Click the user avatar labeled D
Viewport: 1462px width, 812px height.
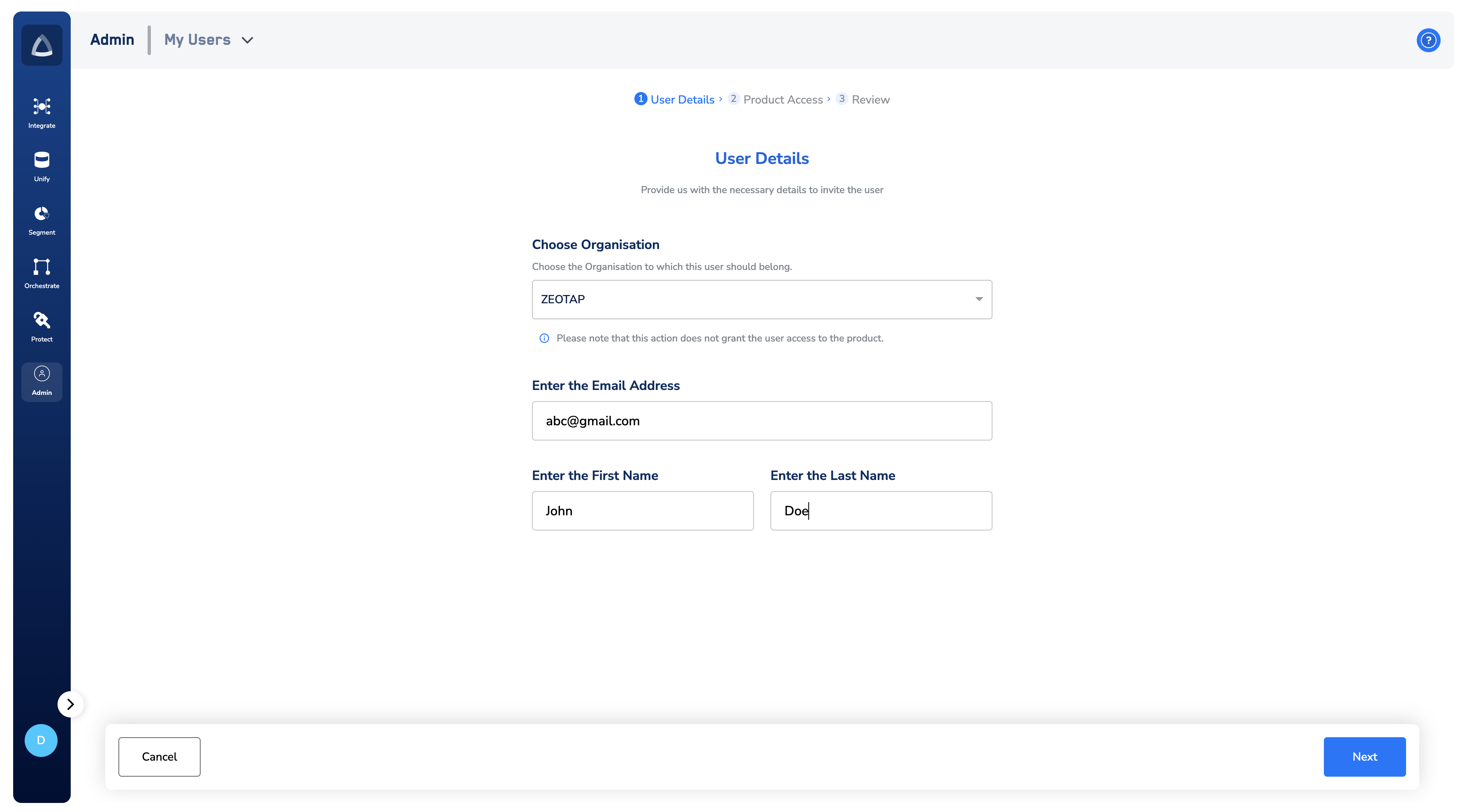pos(41,740)
